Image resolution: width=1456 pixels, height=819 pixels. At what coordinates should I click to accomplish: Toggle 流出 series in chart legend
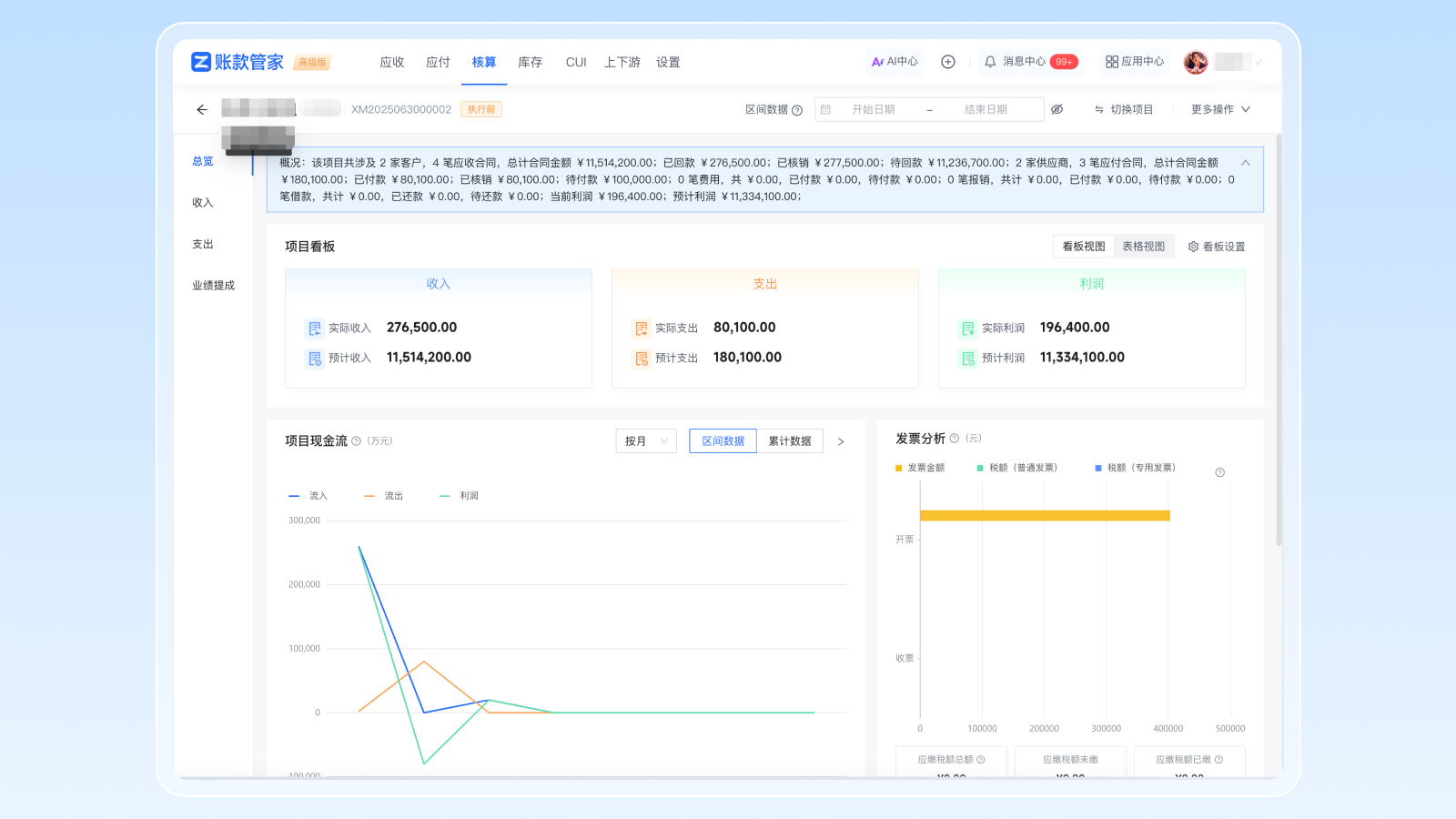tap(384, 496)
